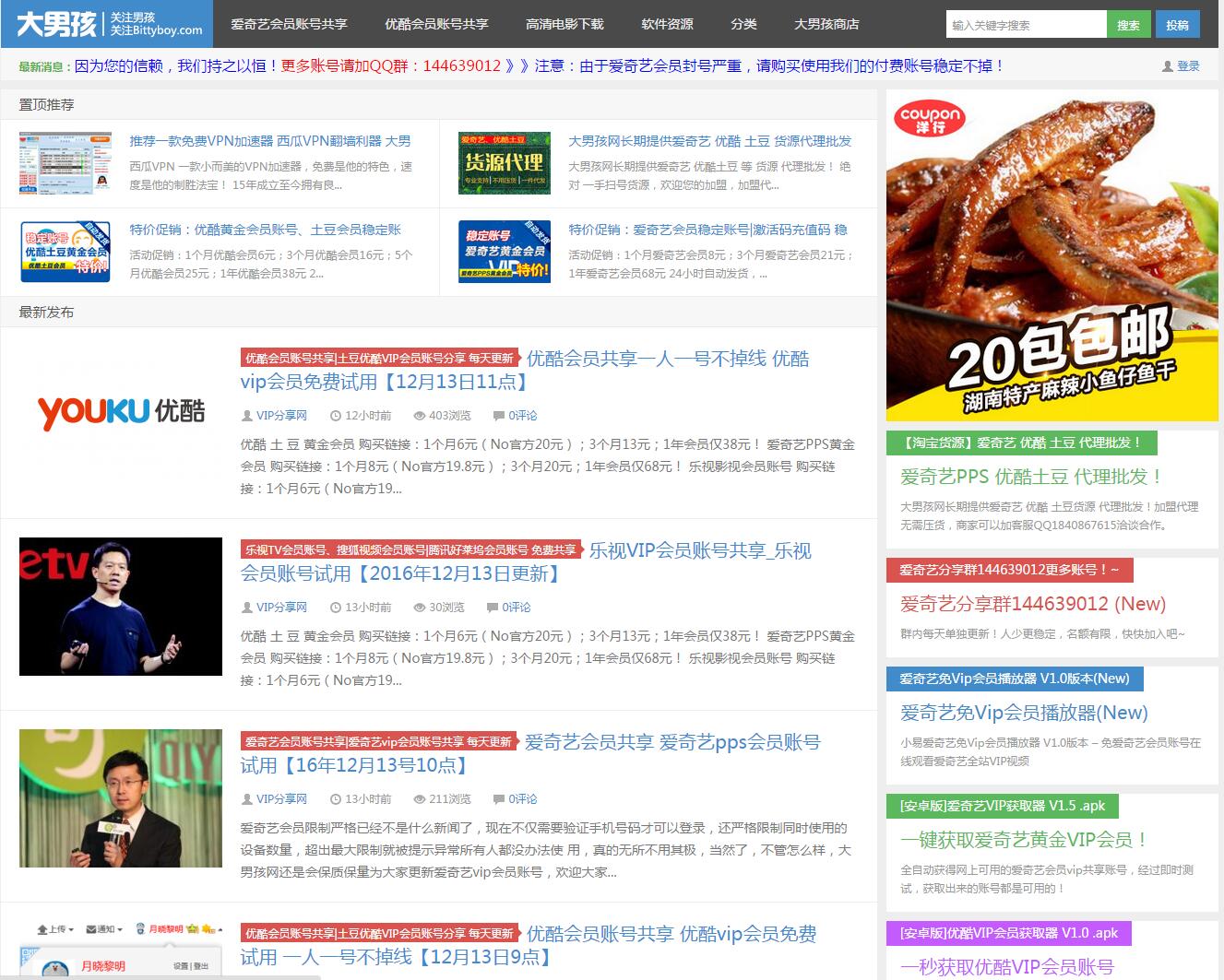1224x980 pixels.
Task: Click the eye icon beside 30浏览
Action: coord(420,608)
